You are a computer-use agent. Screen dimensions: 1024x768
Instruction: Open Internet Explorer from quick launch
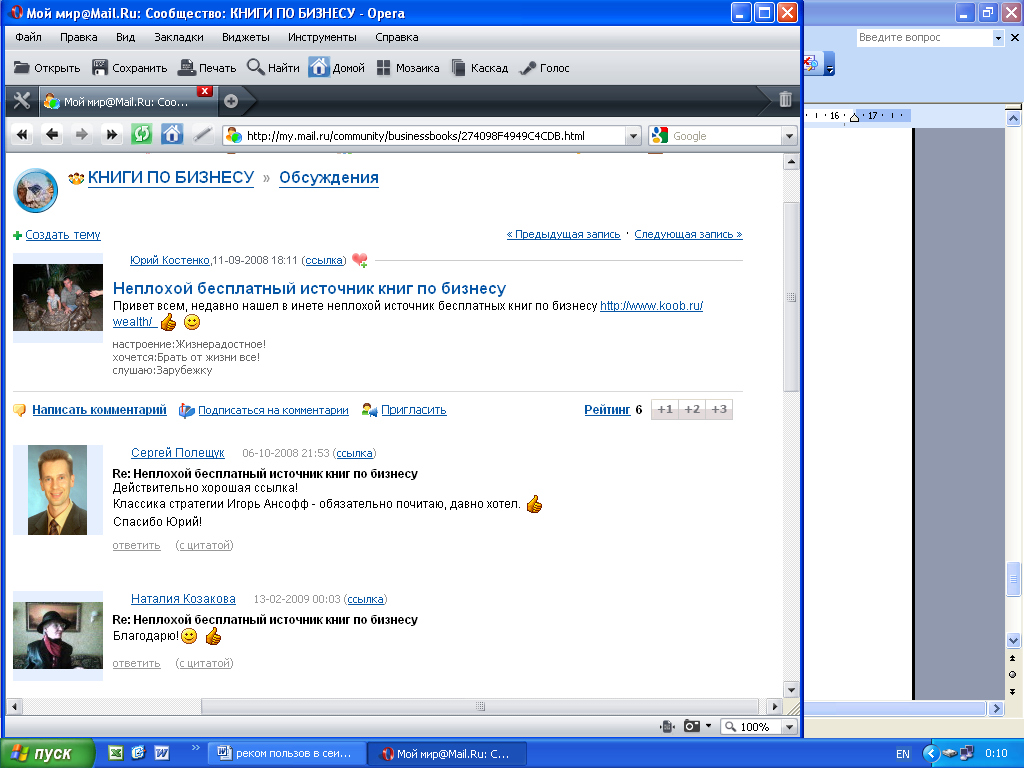click(x=138, y=754)
